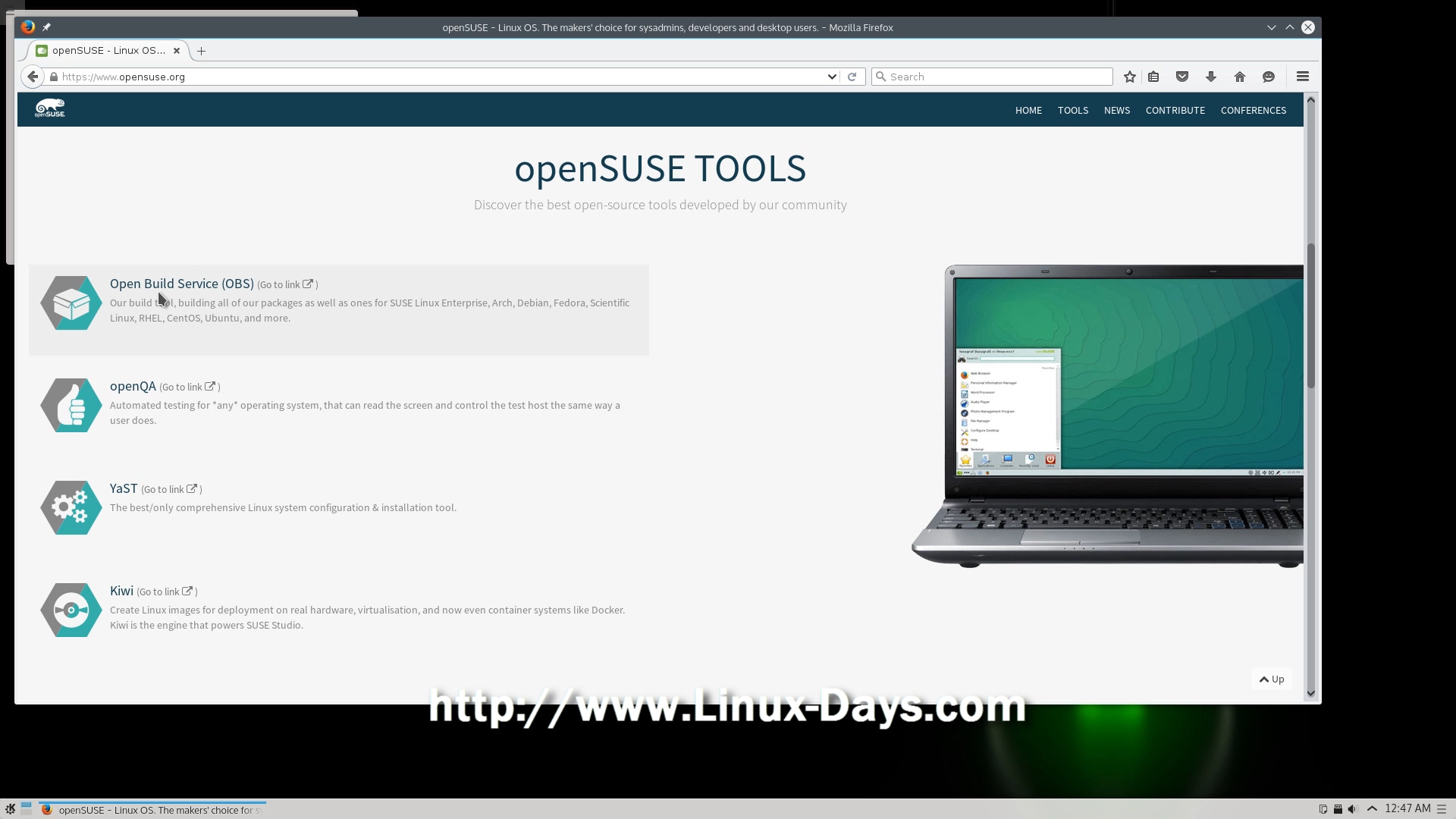Screen dimensions: 1456x819
Task: Follow the openQA title link
Action: point(133,386)
